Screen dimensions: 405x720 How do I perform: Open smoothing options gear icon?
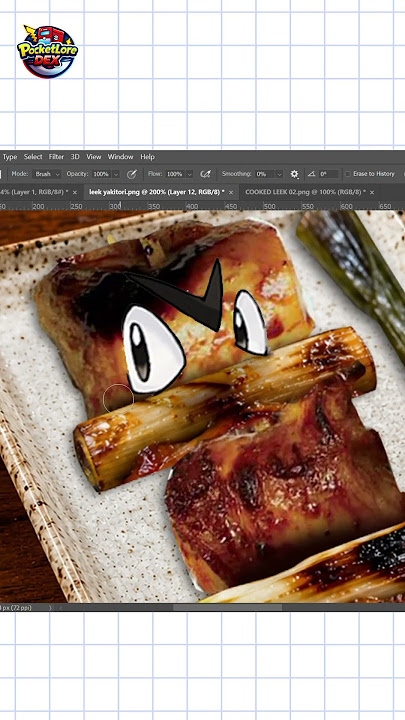(x=294, y=174)
